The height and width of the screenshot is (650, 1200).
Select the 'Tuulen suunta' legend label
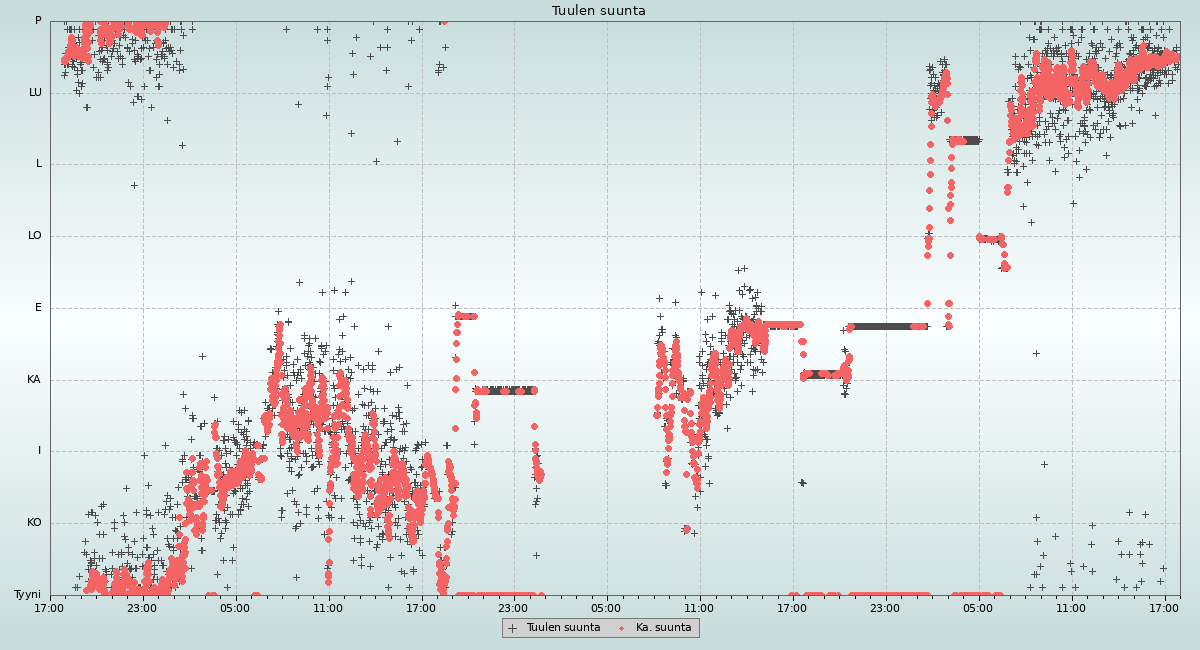563,628
